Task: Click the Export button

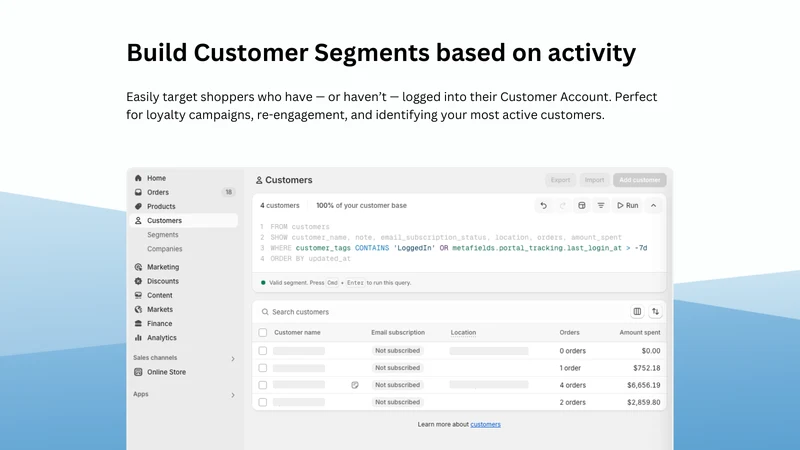Action: (560, 180)
